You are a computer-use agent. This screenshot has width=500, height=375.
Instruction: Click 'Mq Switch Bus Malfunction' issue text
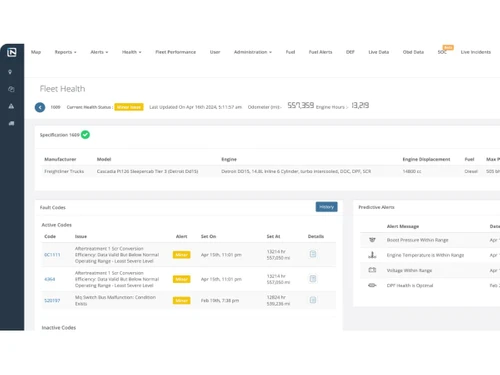[x=115, y=300]
